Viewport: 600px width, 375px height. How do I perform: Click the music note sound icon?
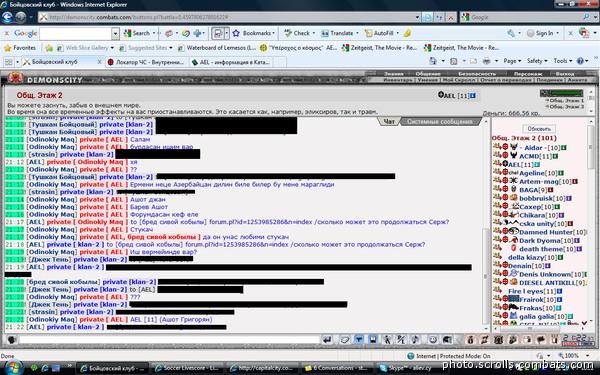pyautogui.click(x=416, y=339)
